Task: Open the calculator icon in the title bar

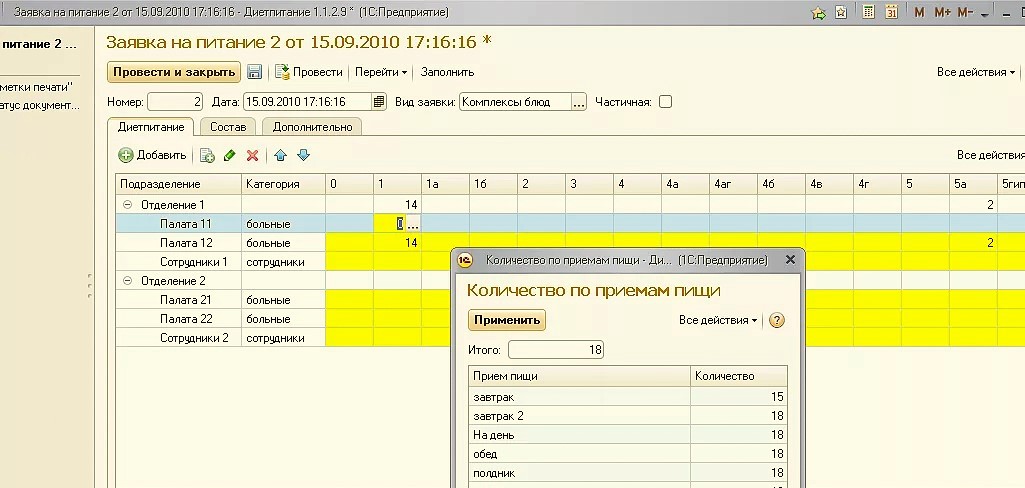Action: tap(867, 12)
